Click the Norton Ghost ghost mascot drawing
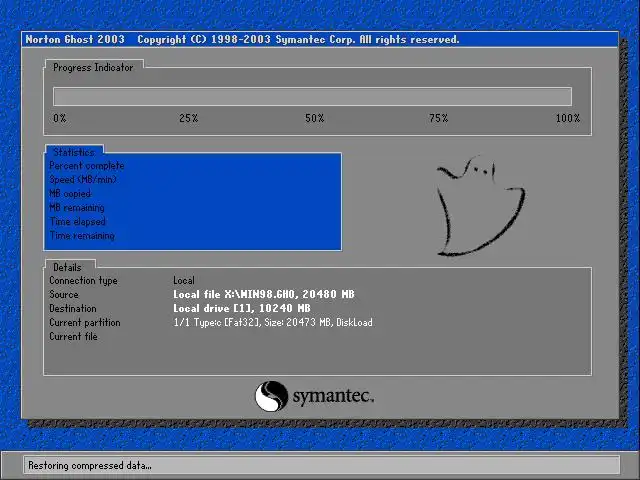 tap(480, 205)
